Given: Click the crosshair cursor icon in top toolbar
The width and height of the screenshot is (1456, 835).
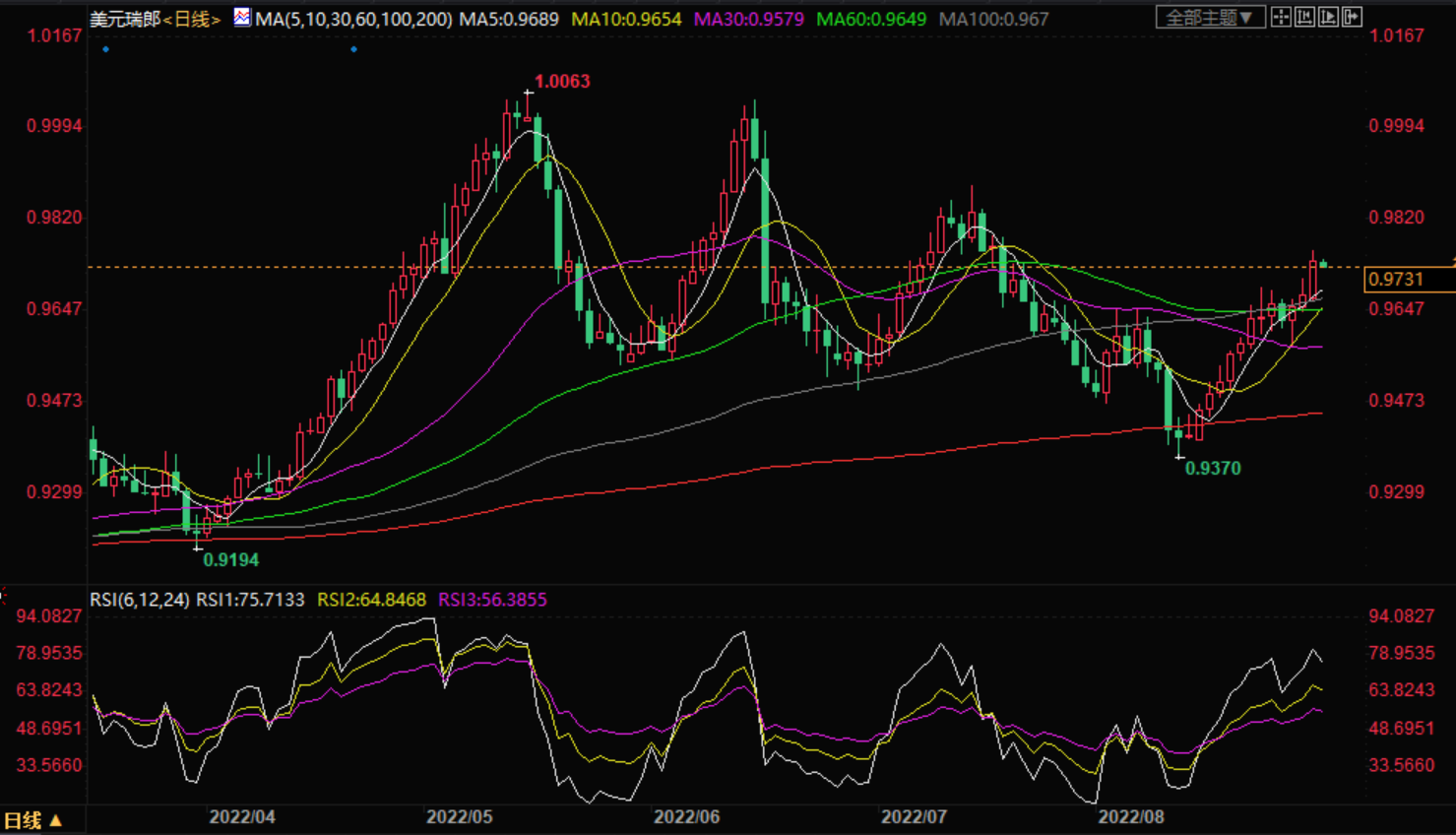Looking at the screenshot, I should pyautogui.click(x=1281, y=17).
